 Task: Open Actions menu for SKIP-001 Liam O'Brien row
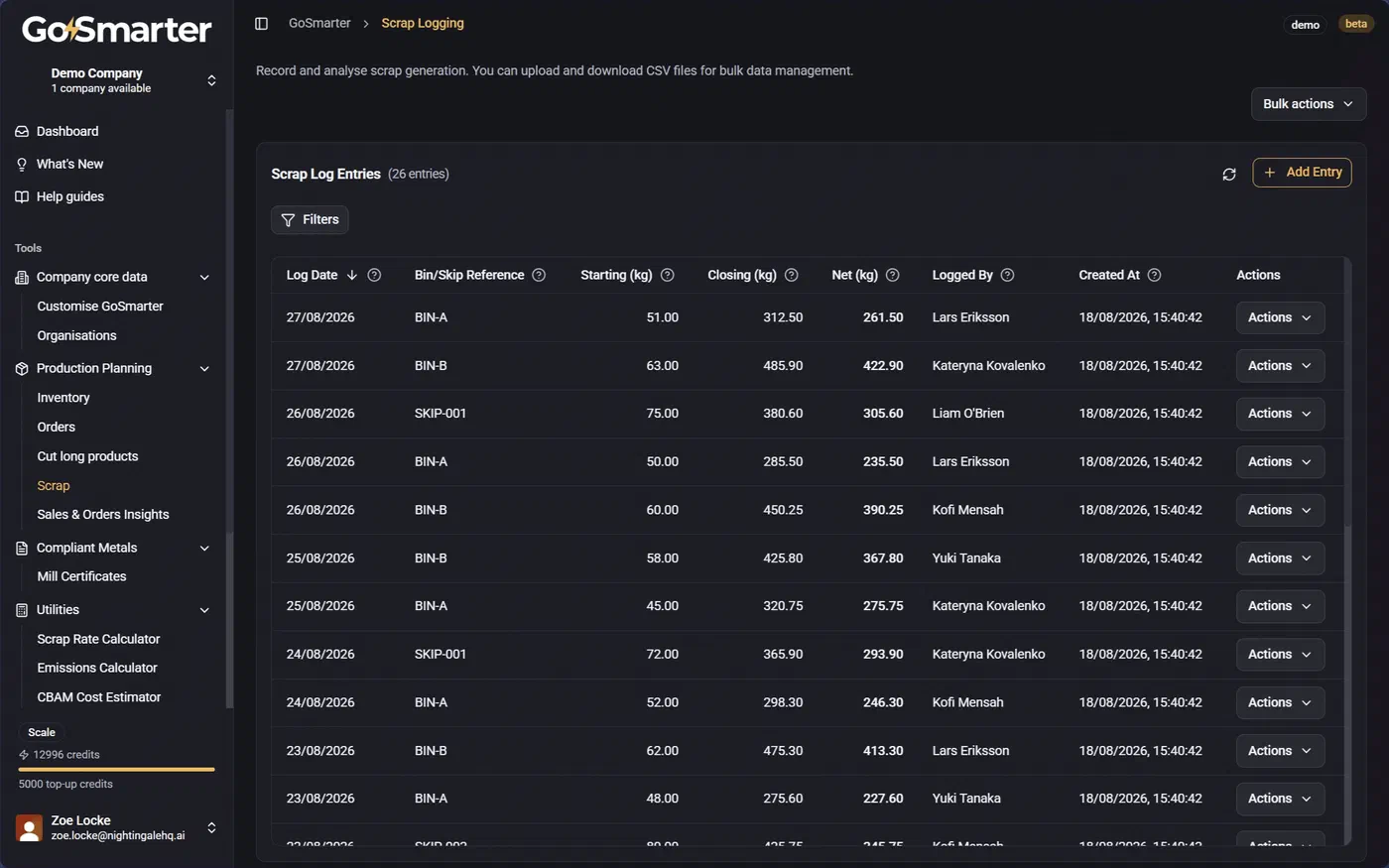[1280, 414]
